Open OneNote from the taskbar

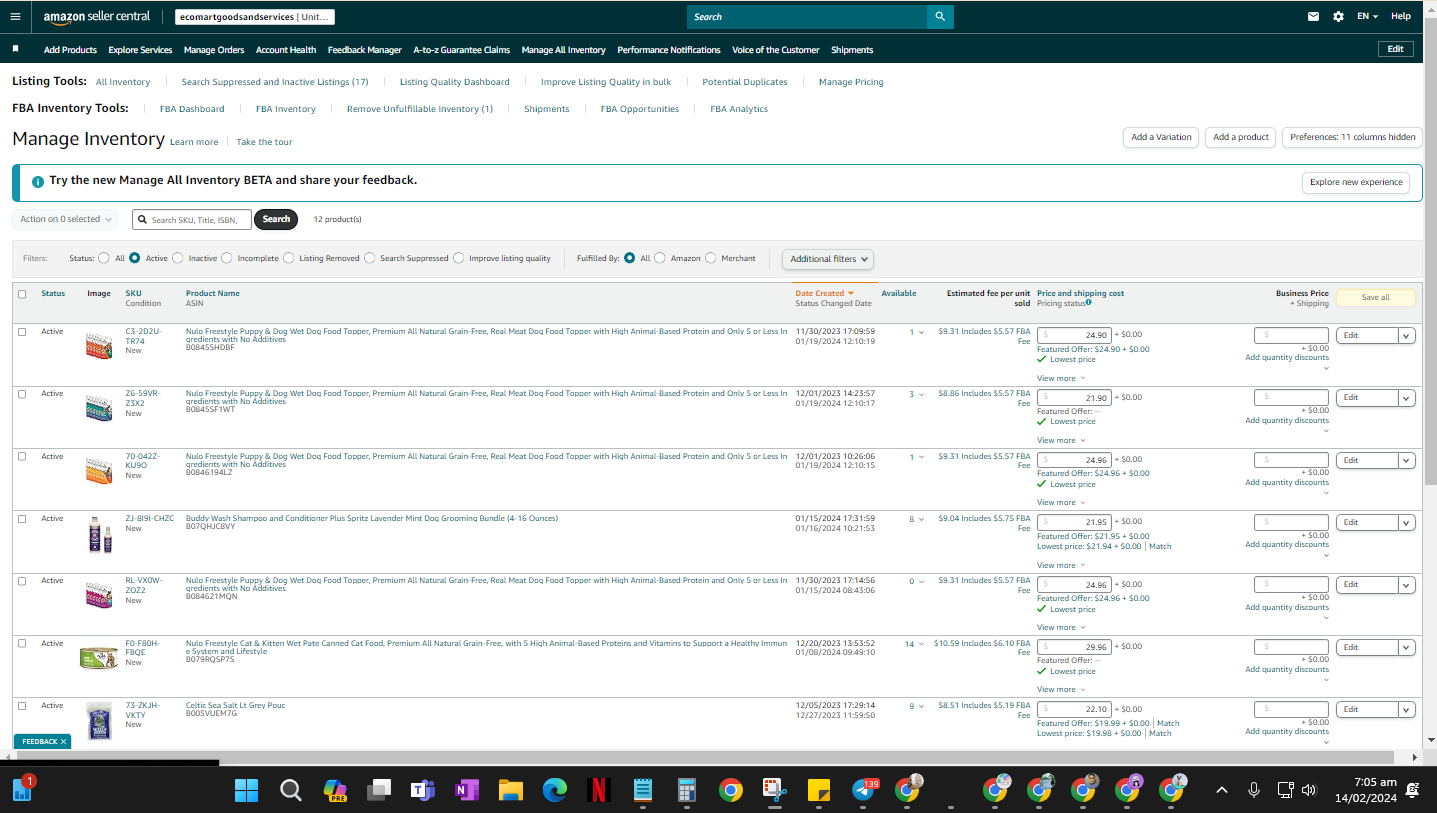tap(467, 791)
